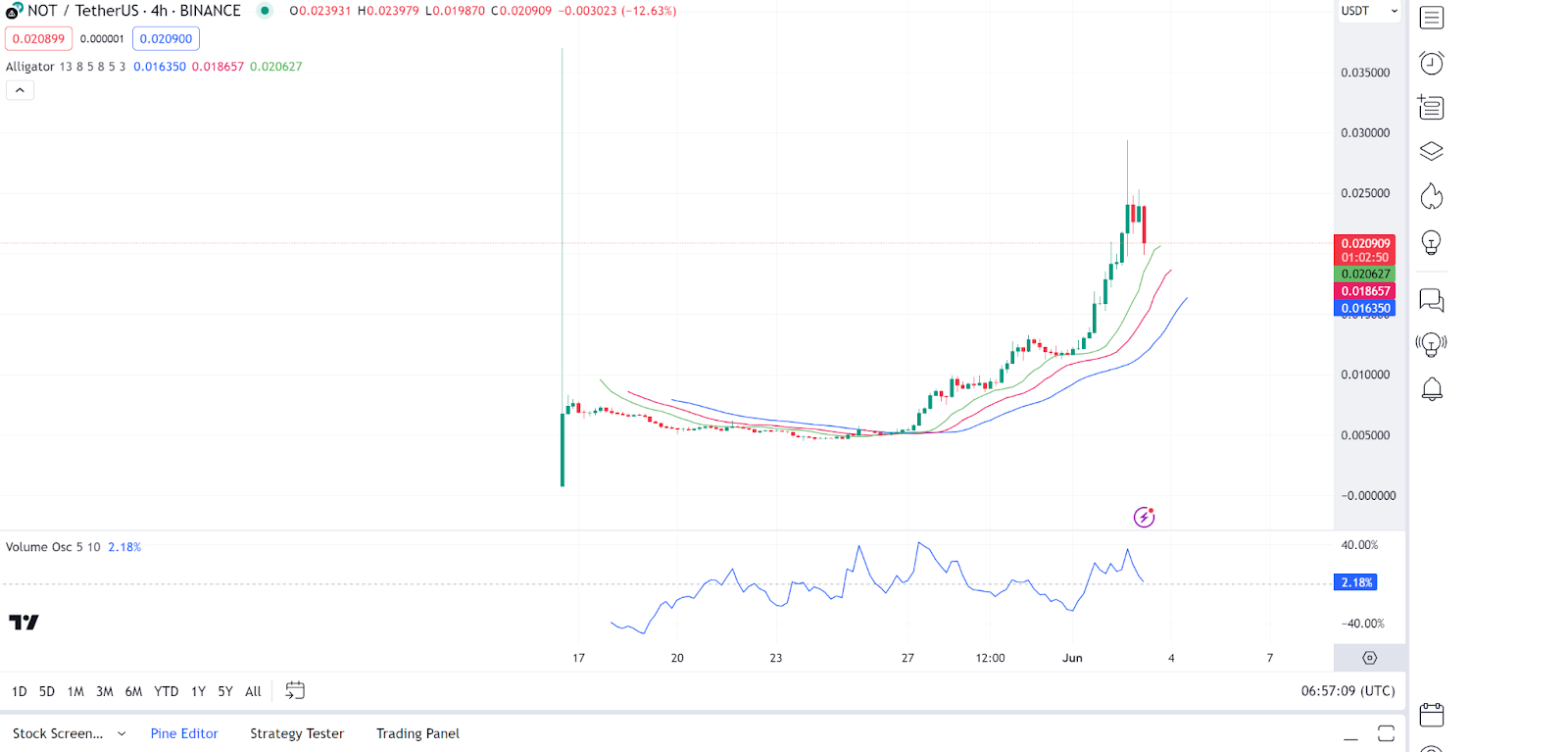This screenshot has width=1568, height=752.
Task: Open the Stock Screener tab
Action: [58, 733]
